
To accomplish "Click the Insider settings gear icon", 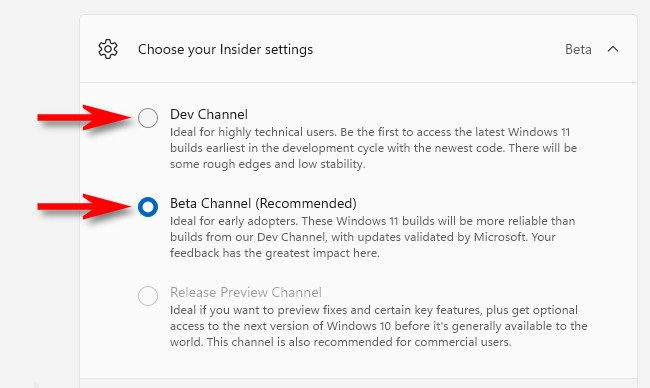I will pos(108,49).
